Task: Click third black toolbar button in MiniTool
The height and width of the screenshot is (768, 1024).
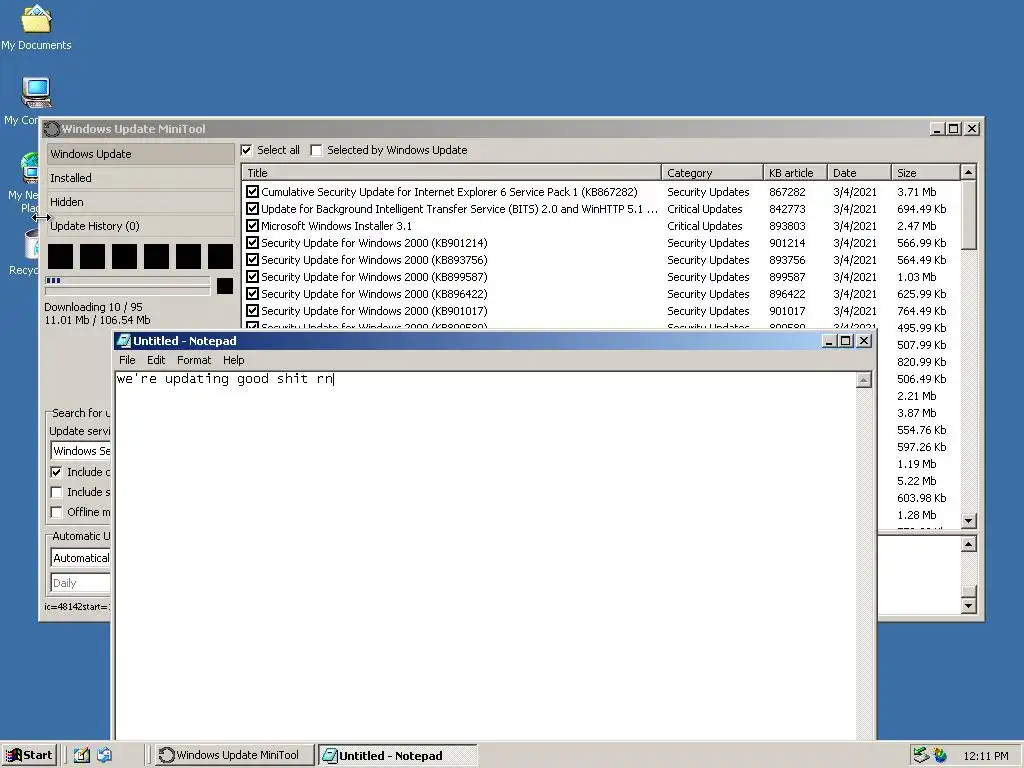Action: [124, 257]
